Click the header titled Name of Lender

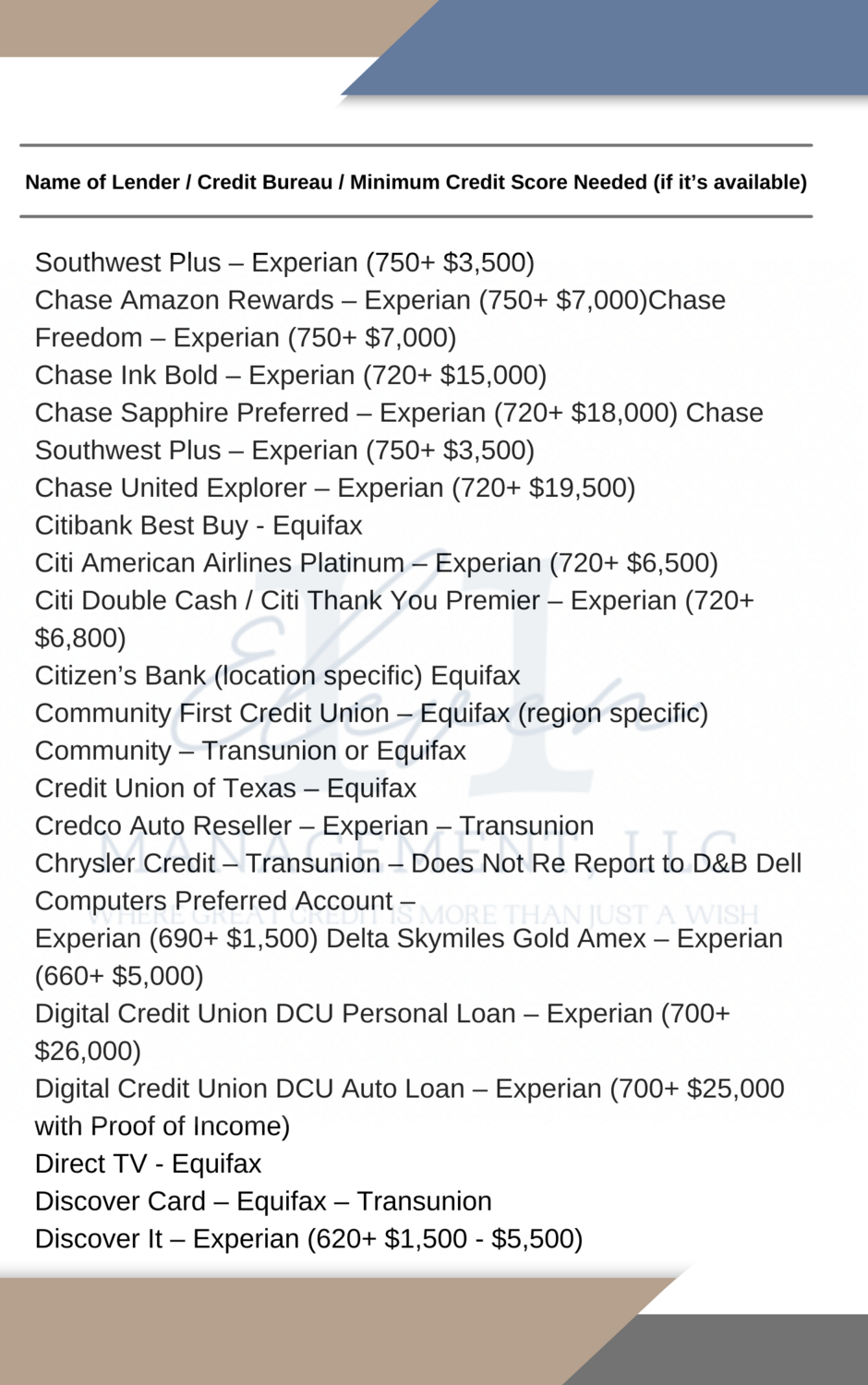coord(416,182)
